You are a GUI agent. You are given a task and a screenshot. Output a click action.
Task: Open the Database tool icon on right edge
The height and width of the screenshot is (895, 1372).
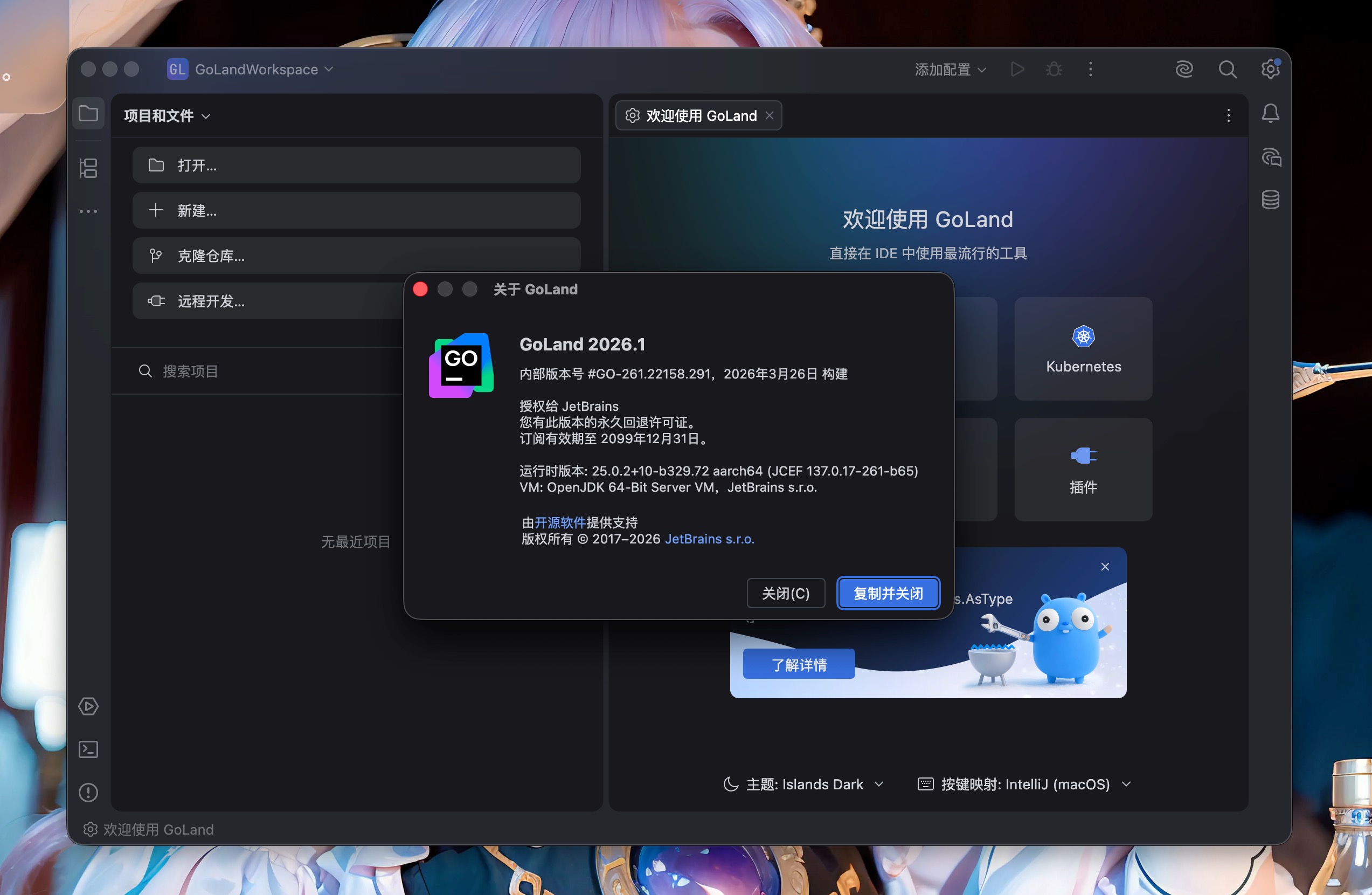(x=1271, y=199)
